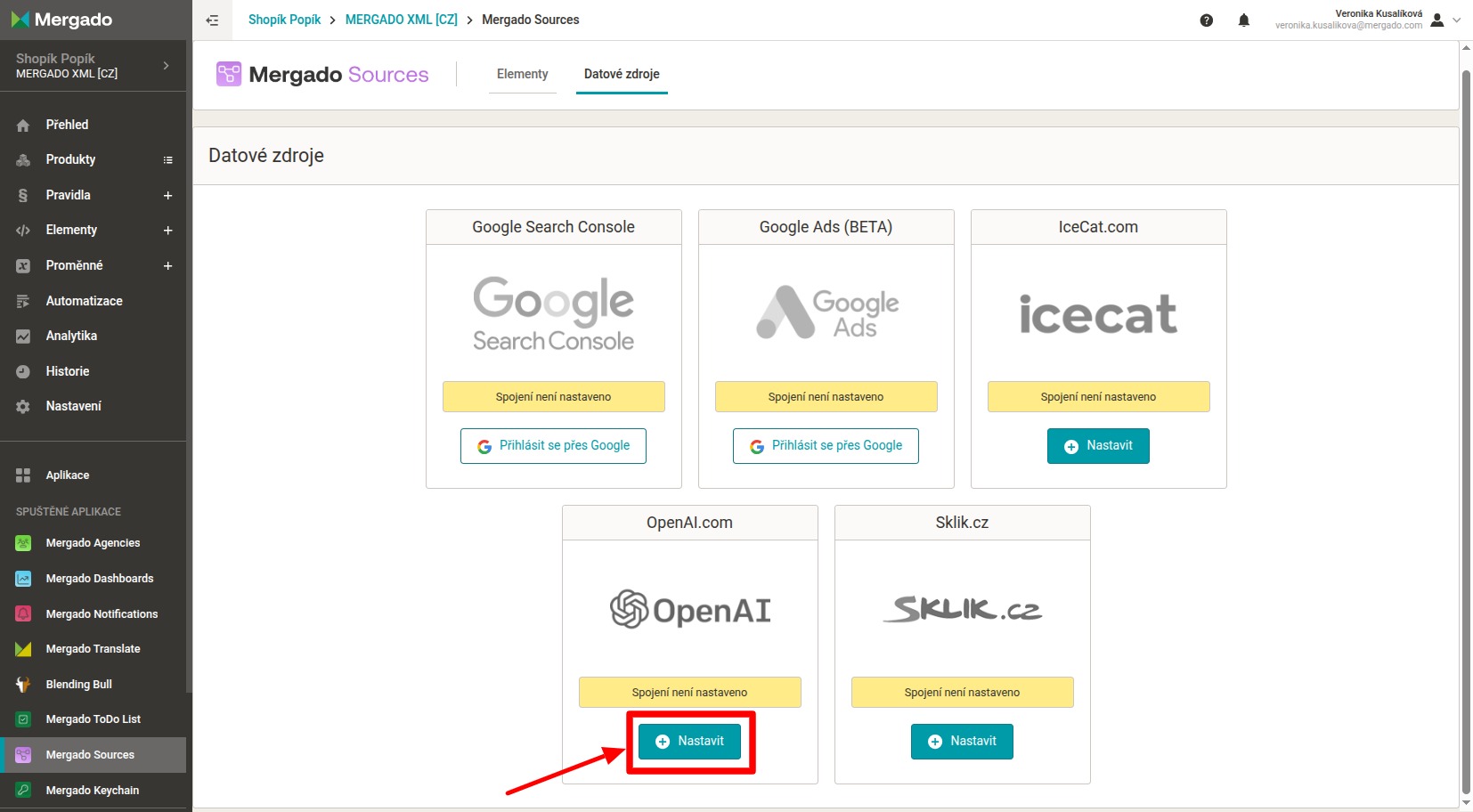The height and width of the screenshot is (812, 1473).
Task: Open Historie menu item label
Action: coord(68,371)
